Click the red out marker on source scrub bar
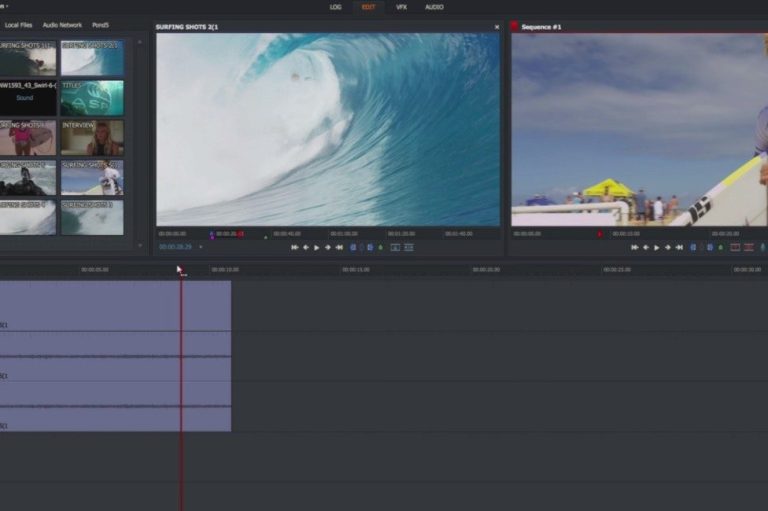 [x=241, y=234]
